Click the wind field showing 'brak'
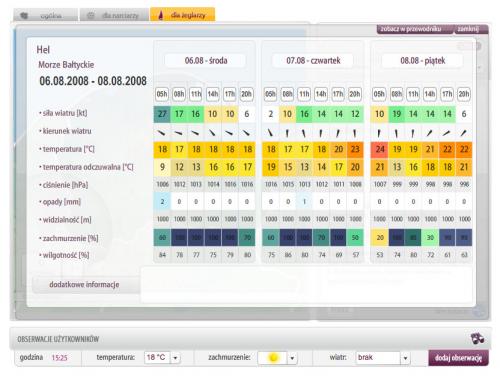This screenshot has width=500, height=376. click(x=378, y=358)
